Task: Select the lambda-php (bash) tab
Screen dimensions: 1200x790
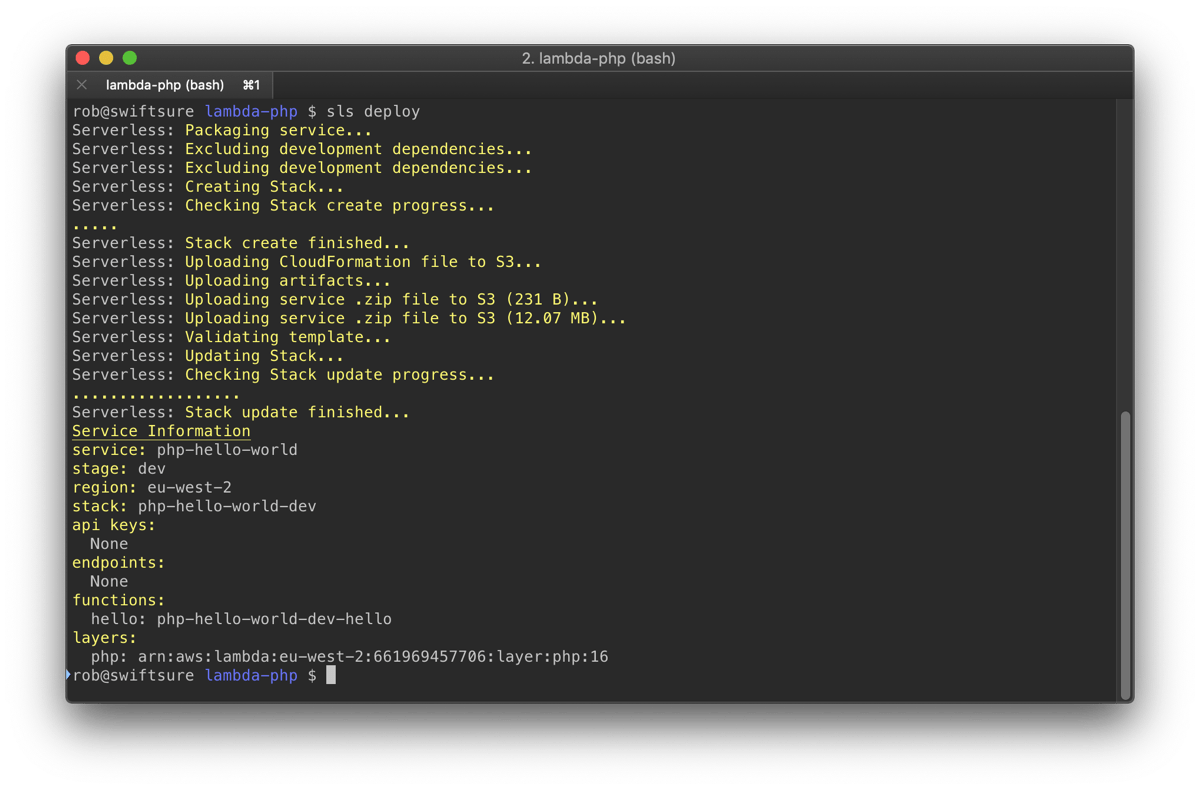Action: 170,85
